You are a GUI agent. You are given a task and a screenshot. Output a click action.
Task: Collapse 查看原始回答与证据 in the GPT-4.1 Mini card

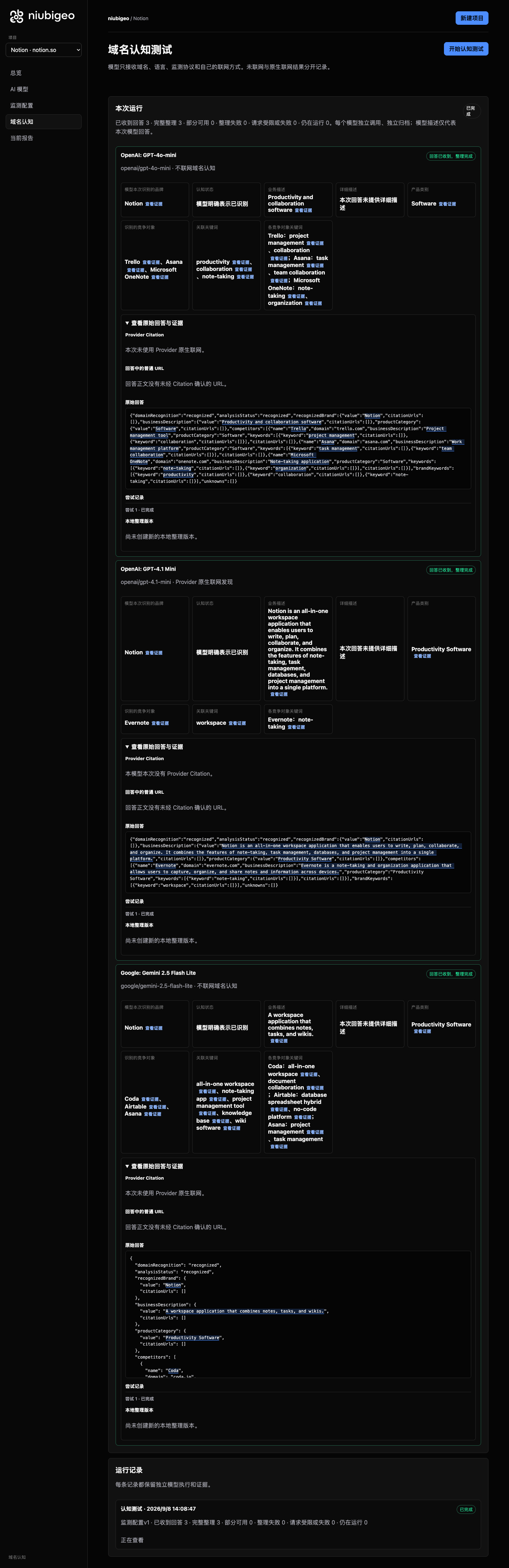coord(154,747)
